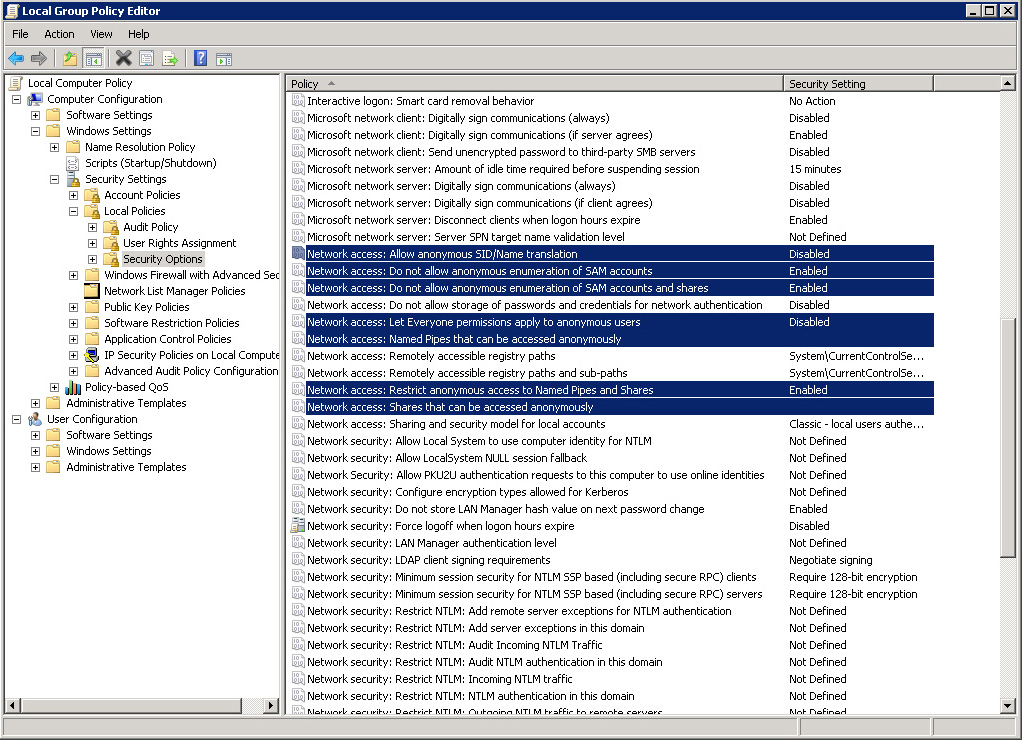
Task: Click vertical scrollbar up arrow in policy list
Action: pyautogui.click(x=1008, y=83)
